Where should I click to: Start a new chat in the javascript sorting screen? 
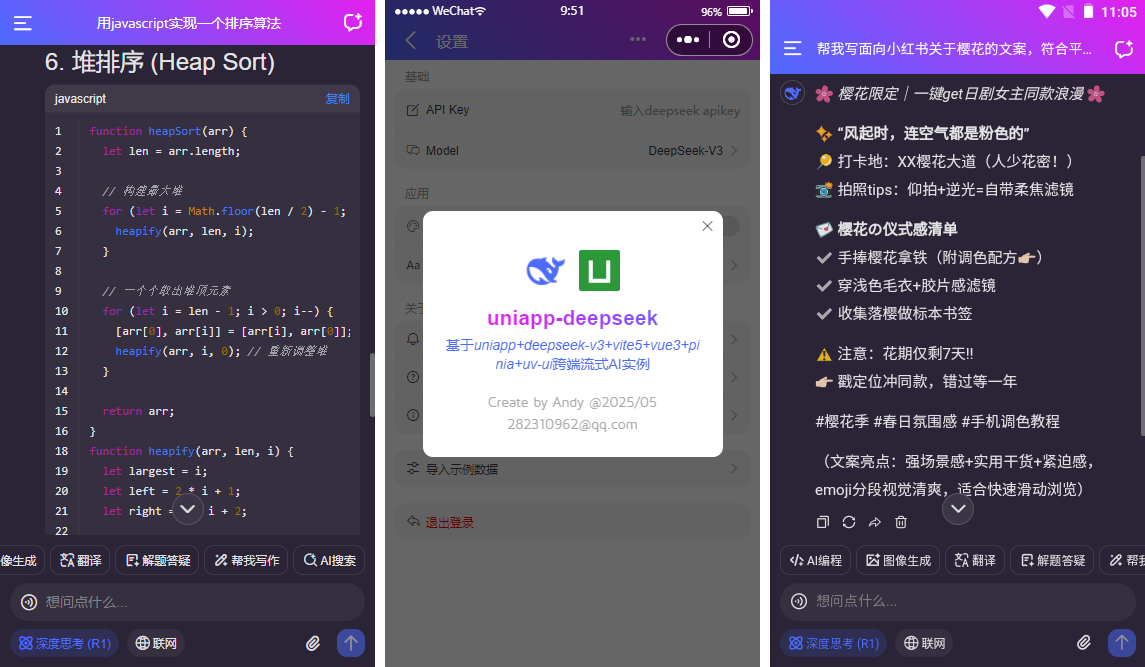coord(353,23)
